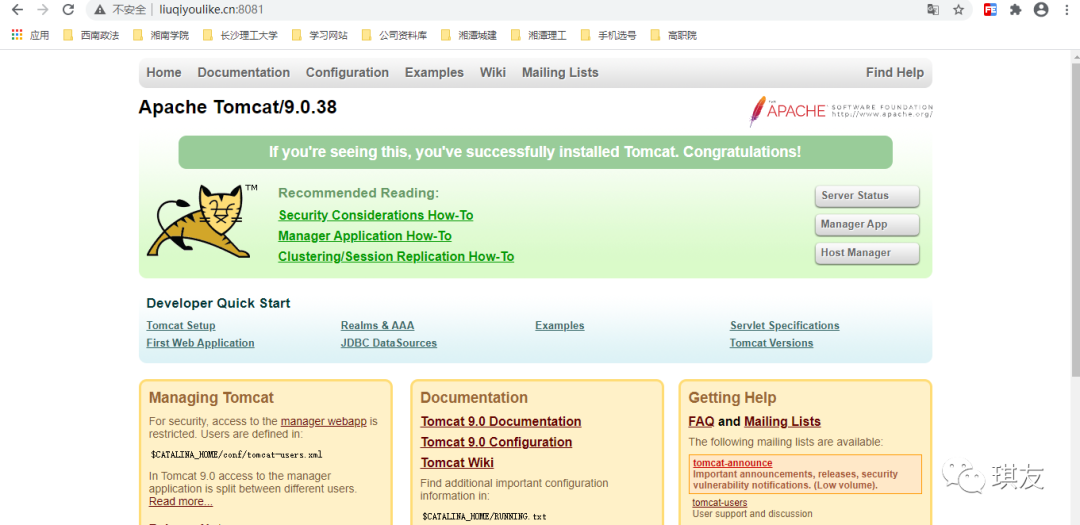Follow the manager webapp link
This screenshot has width=1080, height=525.
[324, 421]
